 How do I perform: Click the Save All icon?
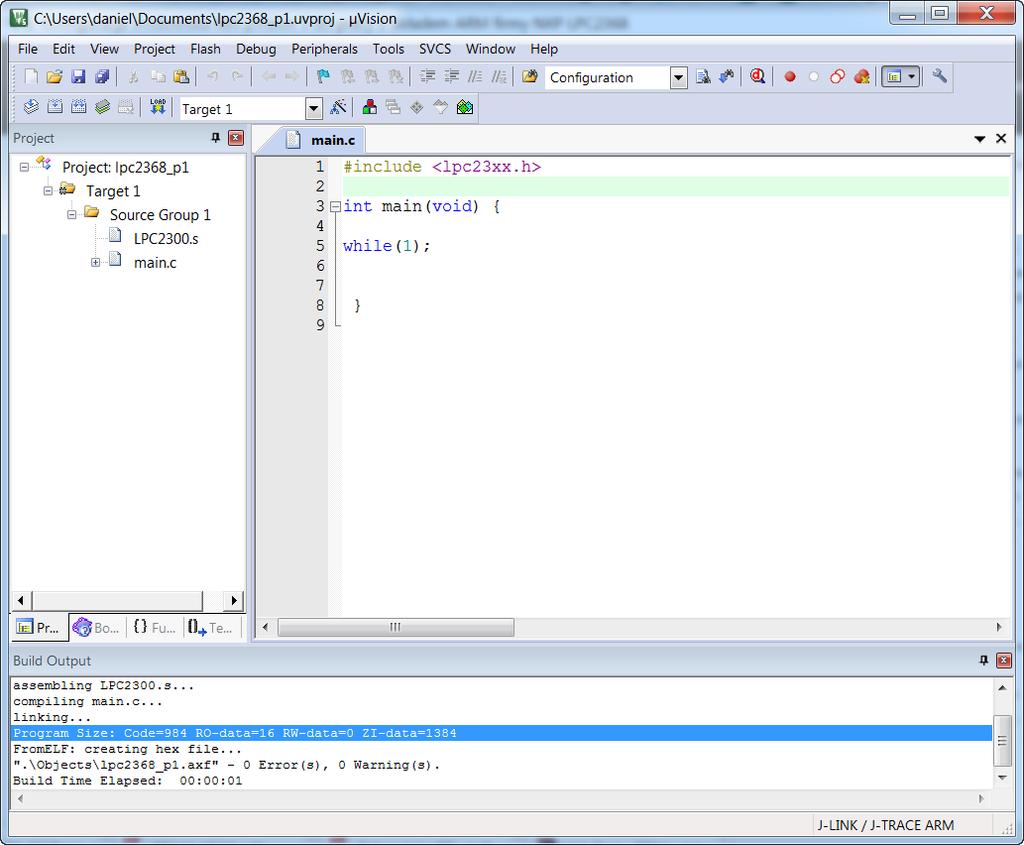102,77
